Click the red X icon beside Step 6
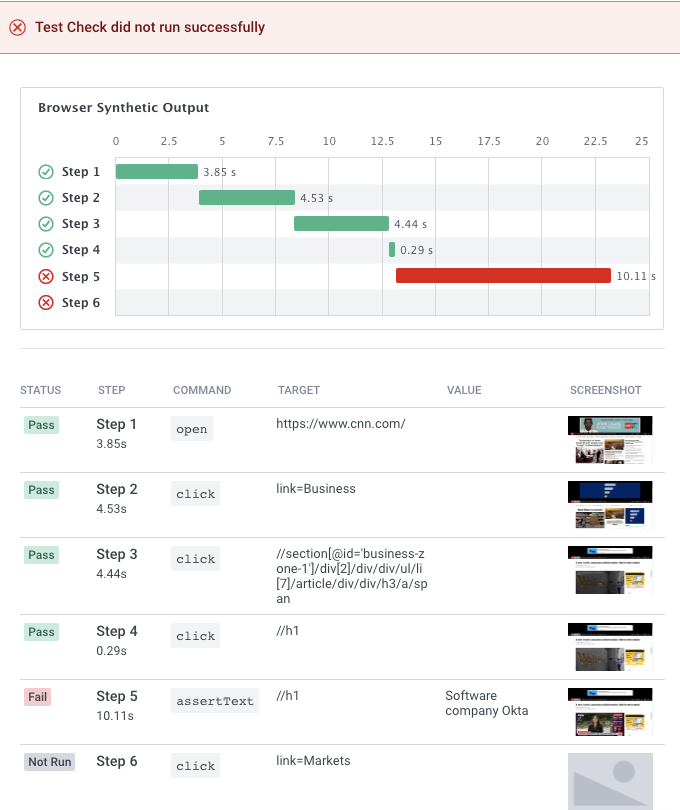 (x=46, y=303)
